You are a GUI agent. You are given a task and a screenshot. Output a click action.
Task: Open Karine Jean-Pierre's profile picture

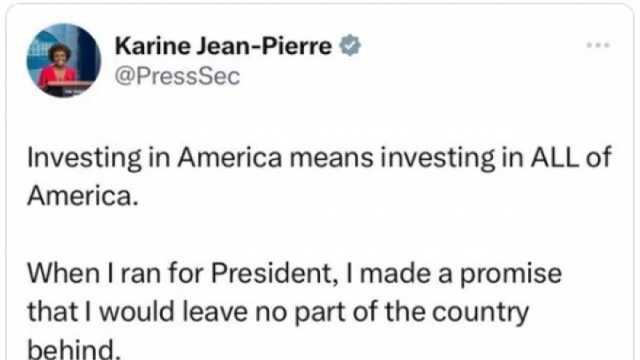tap(63, 60)
